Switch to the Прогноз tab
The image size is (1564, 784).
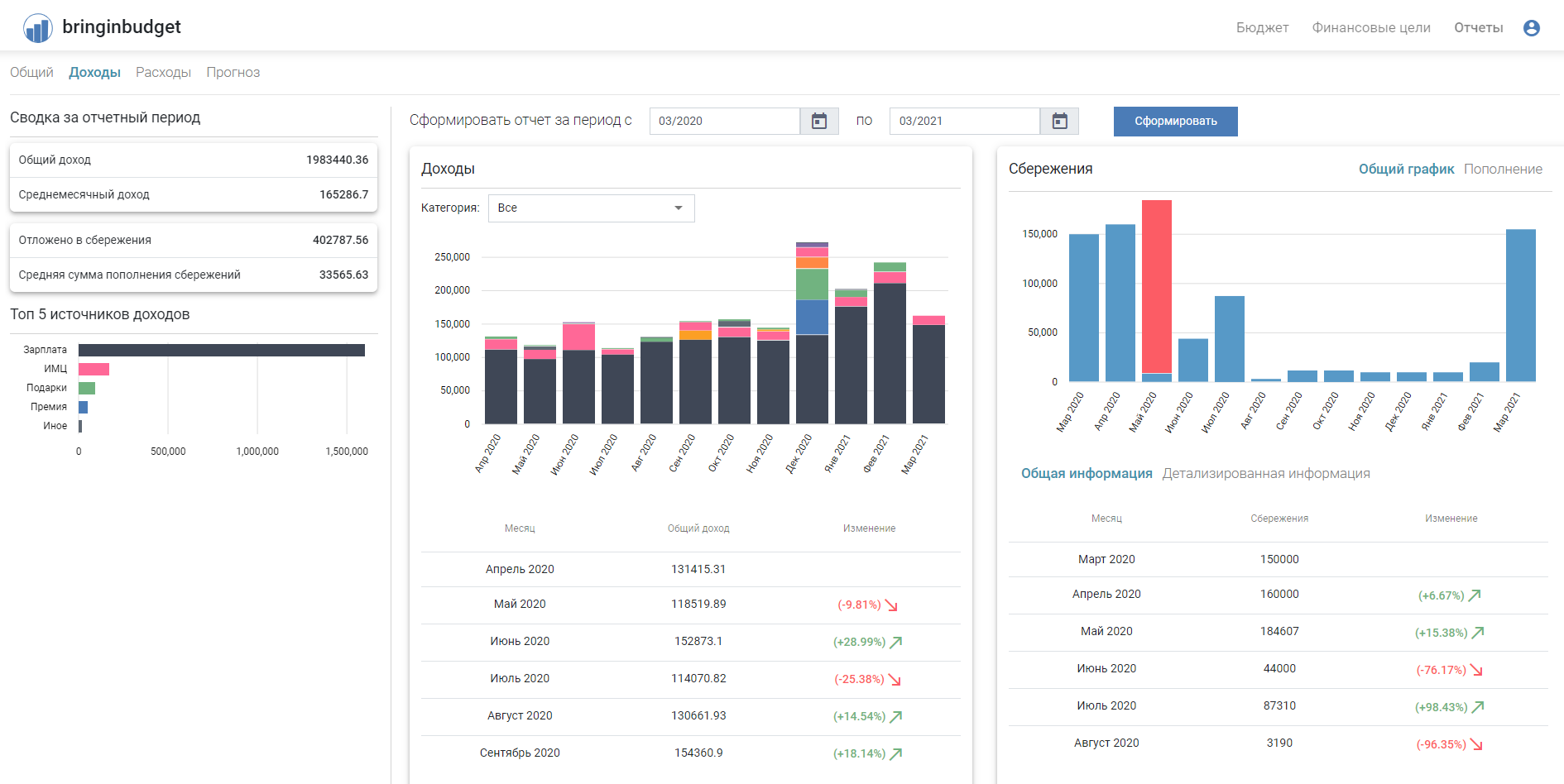pyautogui.click(x=233, y=73)
